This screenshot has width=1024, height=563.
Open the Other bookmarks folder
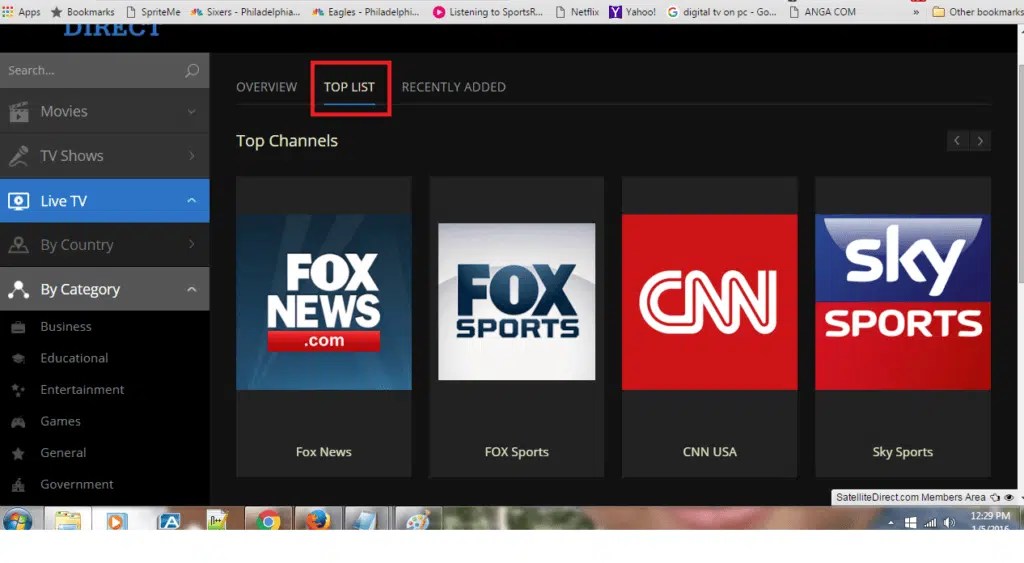point(977,12)
